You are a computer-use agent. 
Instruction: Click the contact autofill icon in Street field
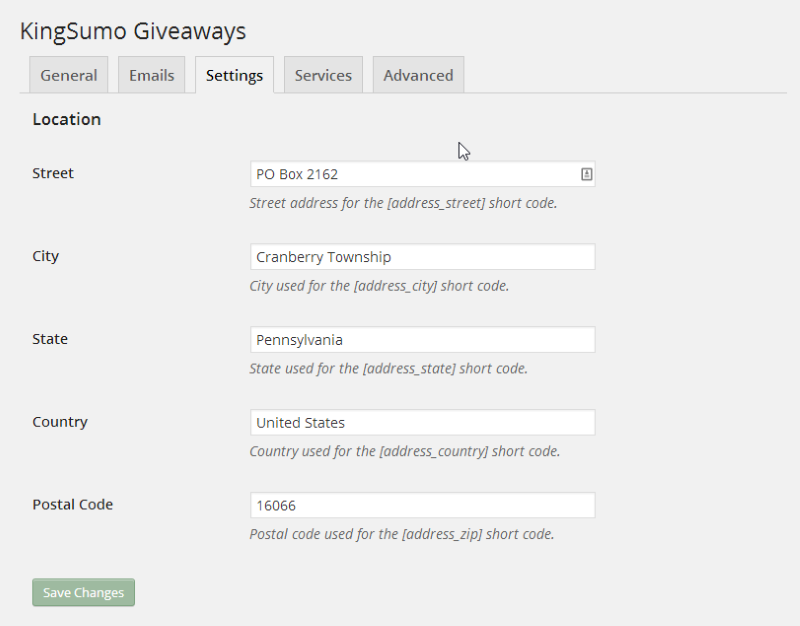(x=586, y=174)
